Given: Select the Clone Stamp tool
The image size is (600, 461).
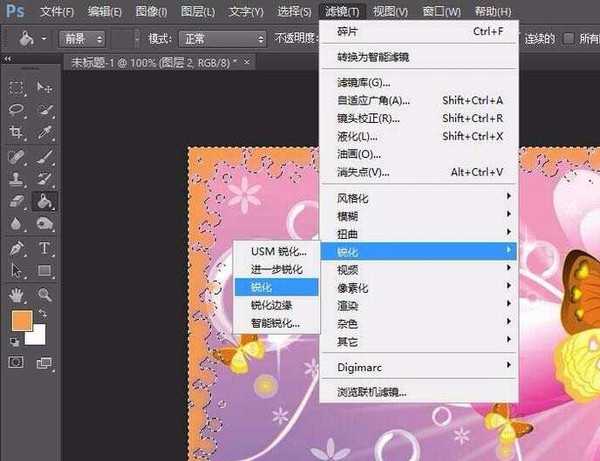Looking at the screenshot, I should tap(16, 179).
